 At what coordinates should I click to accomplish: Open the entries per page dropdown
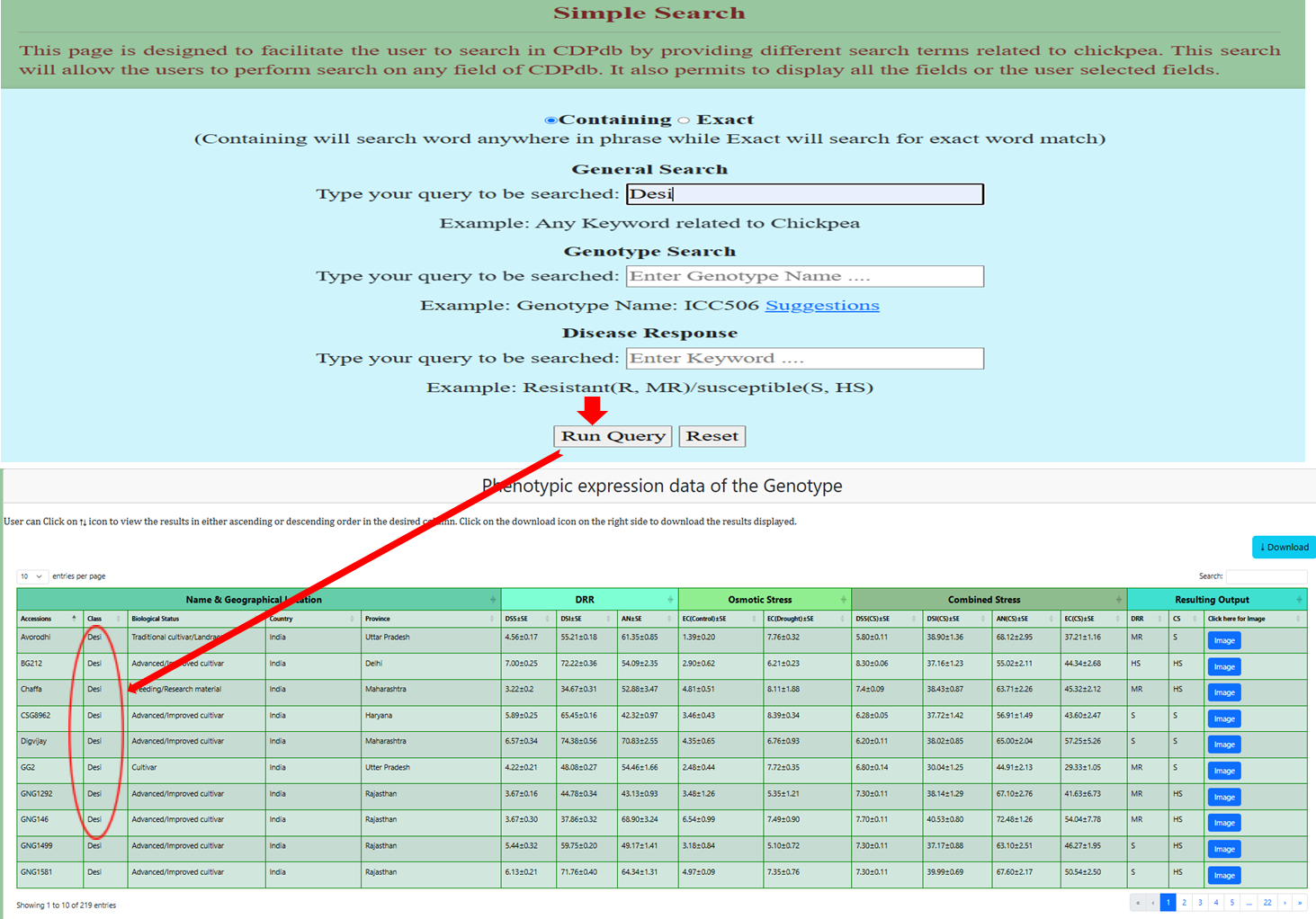tap(31, 576)
